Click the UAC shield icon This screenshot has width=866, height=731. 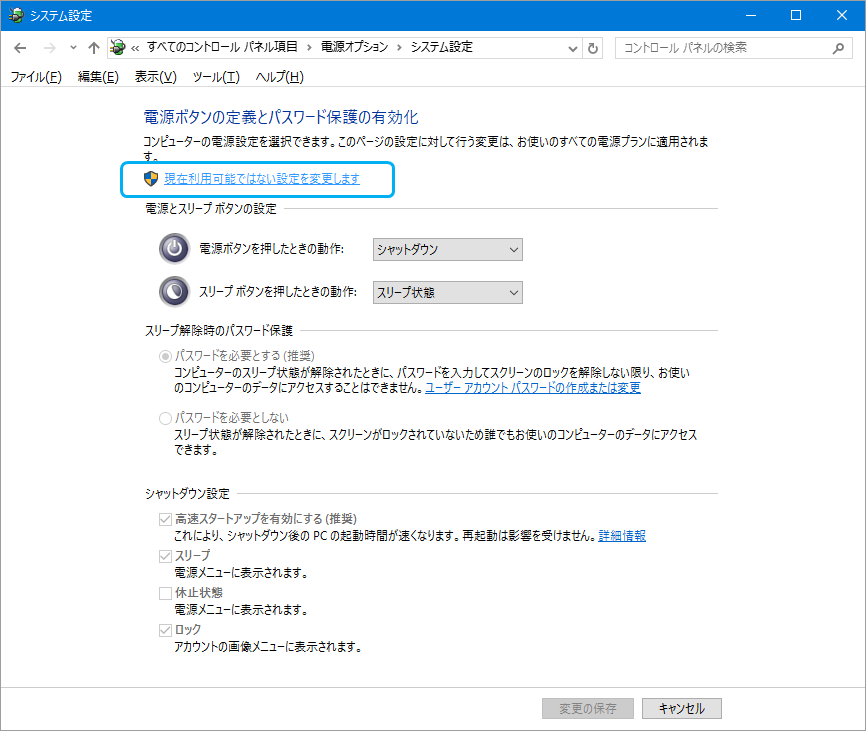[x=152, y=179]
